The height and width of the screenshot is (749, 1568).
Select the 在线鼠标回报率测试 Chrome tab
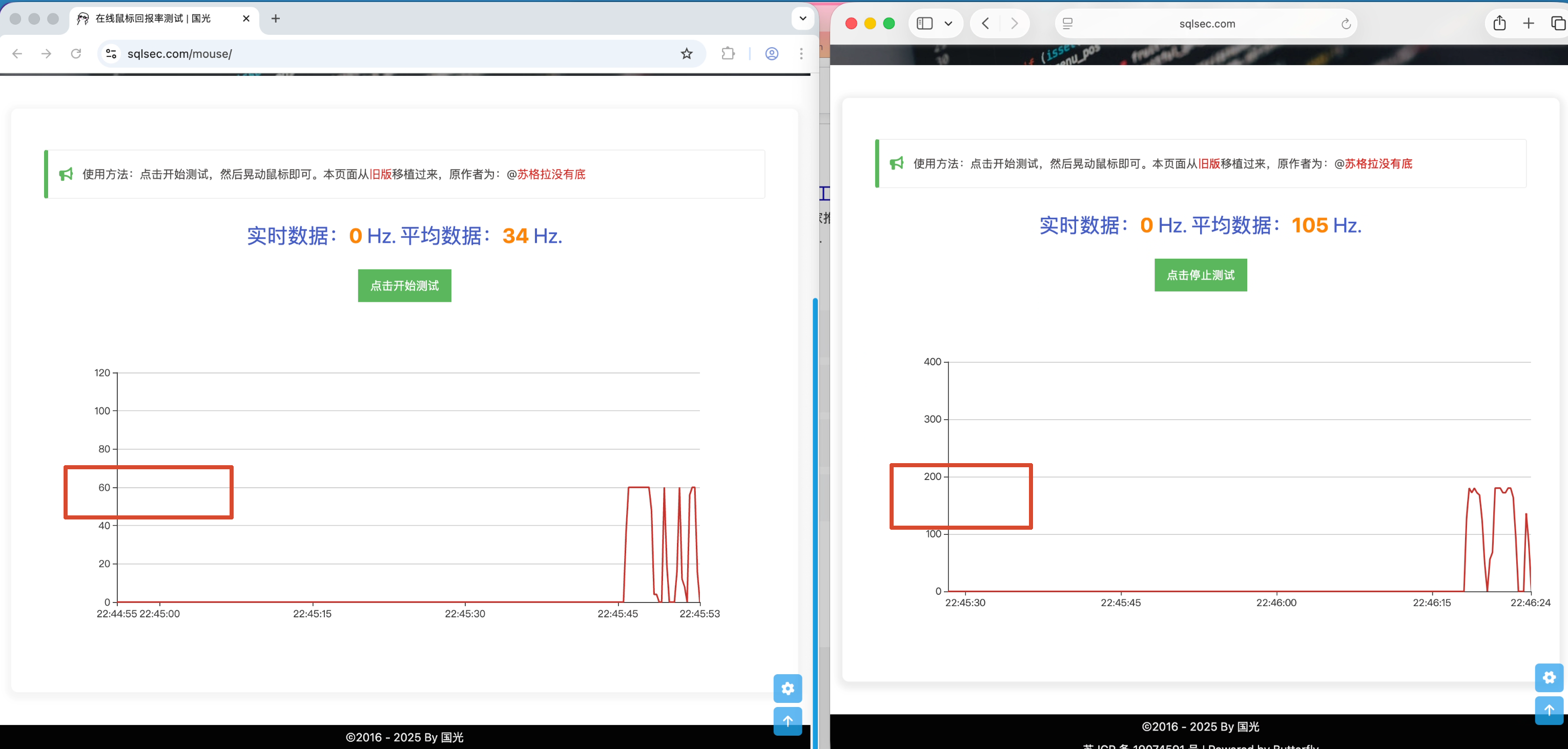coord(153,18)
